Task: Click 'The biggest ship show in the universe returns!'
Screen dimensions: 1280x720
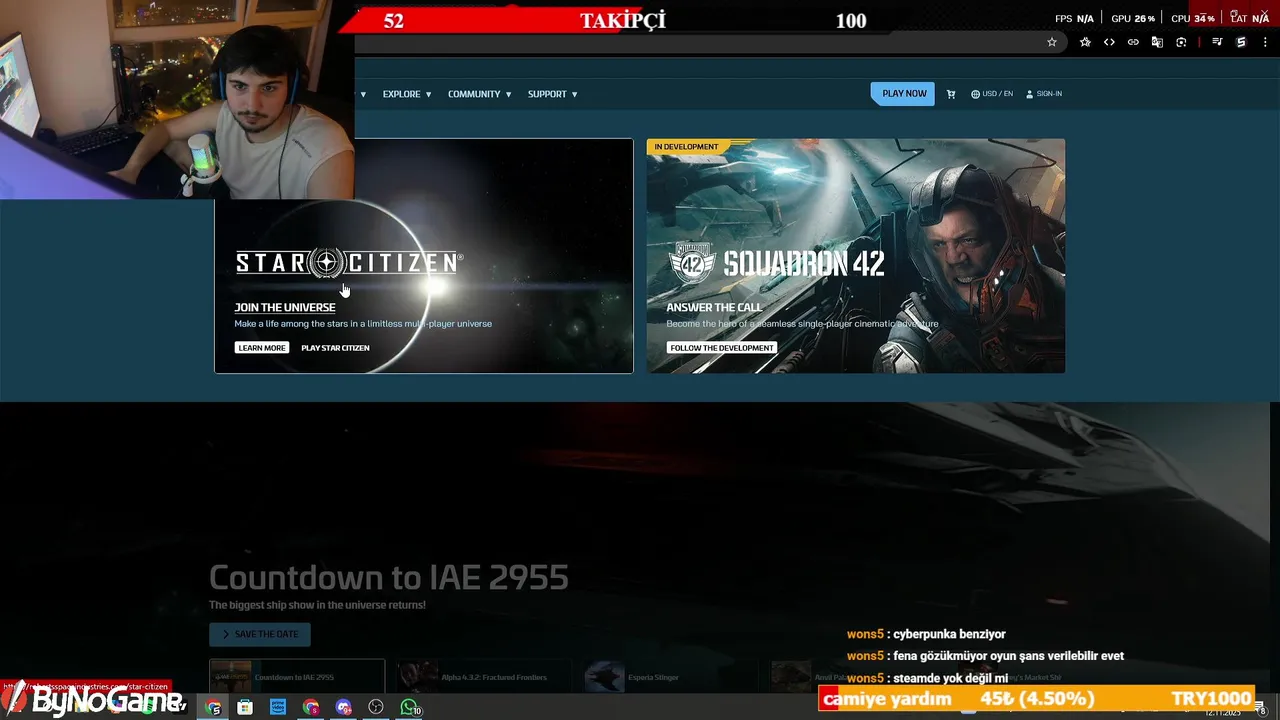Action: coord(317,605)
